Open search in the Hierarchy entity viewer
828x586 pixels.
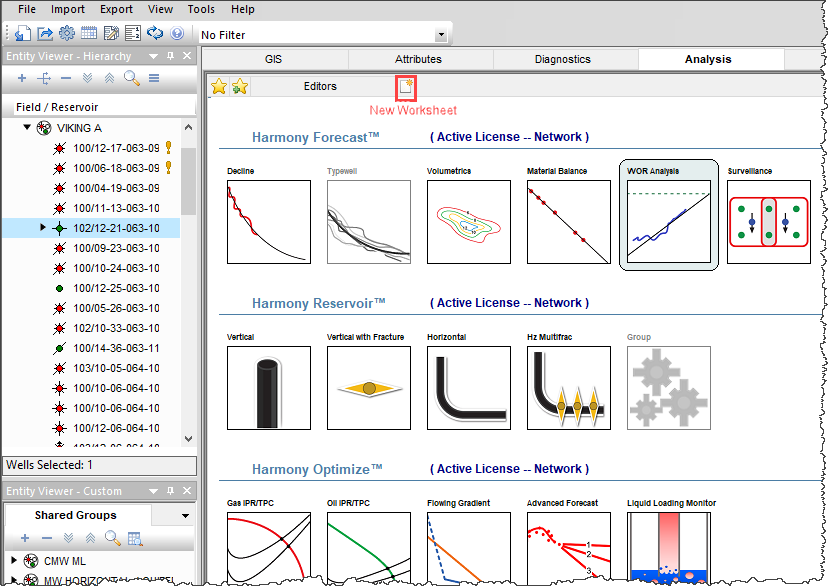coord(131,78)
